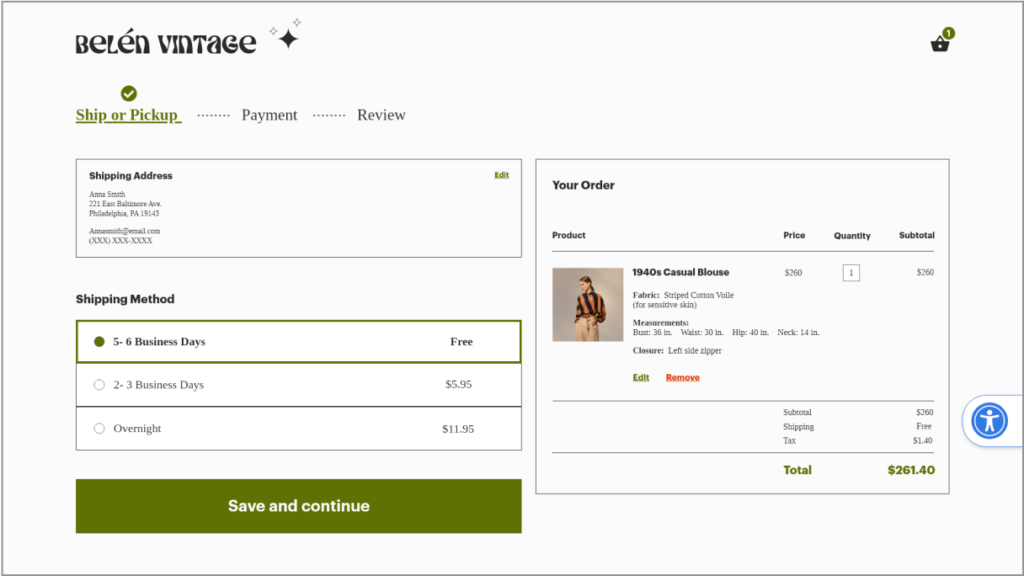Click the green checkmark above Ship or Pickup

(129, 93)
